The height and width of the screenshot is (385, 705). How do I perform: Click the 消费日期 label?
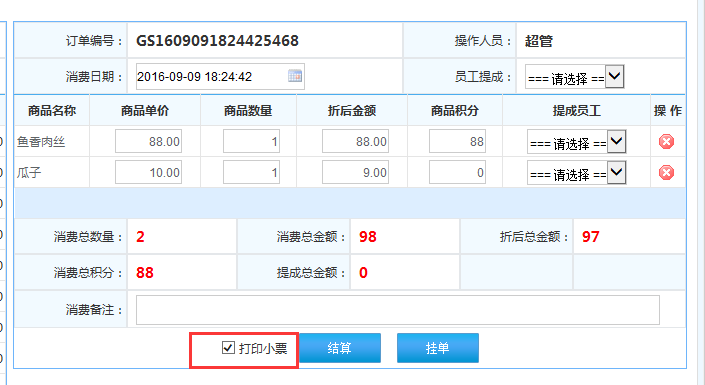click(94, 77)
